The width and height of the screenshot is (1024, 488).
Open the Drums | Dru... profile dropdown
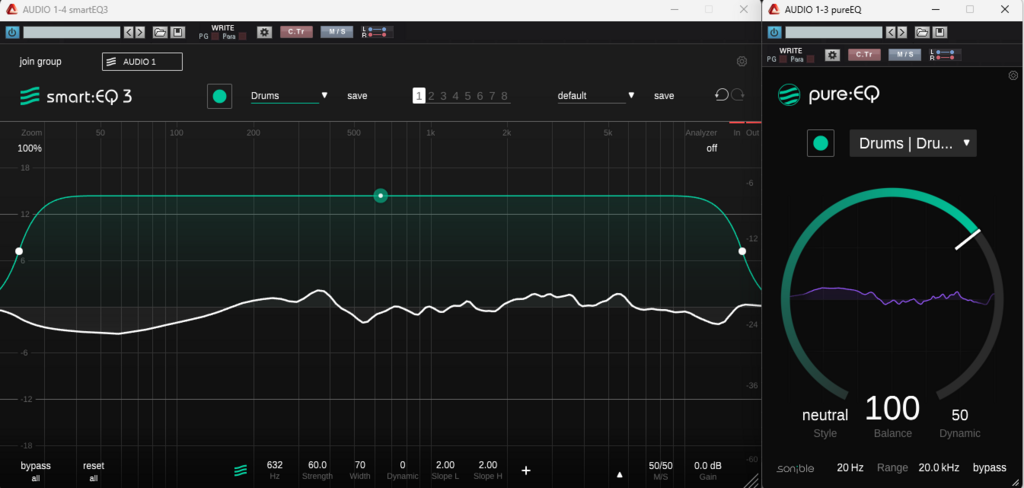[913, 143]
